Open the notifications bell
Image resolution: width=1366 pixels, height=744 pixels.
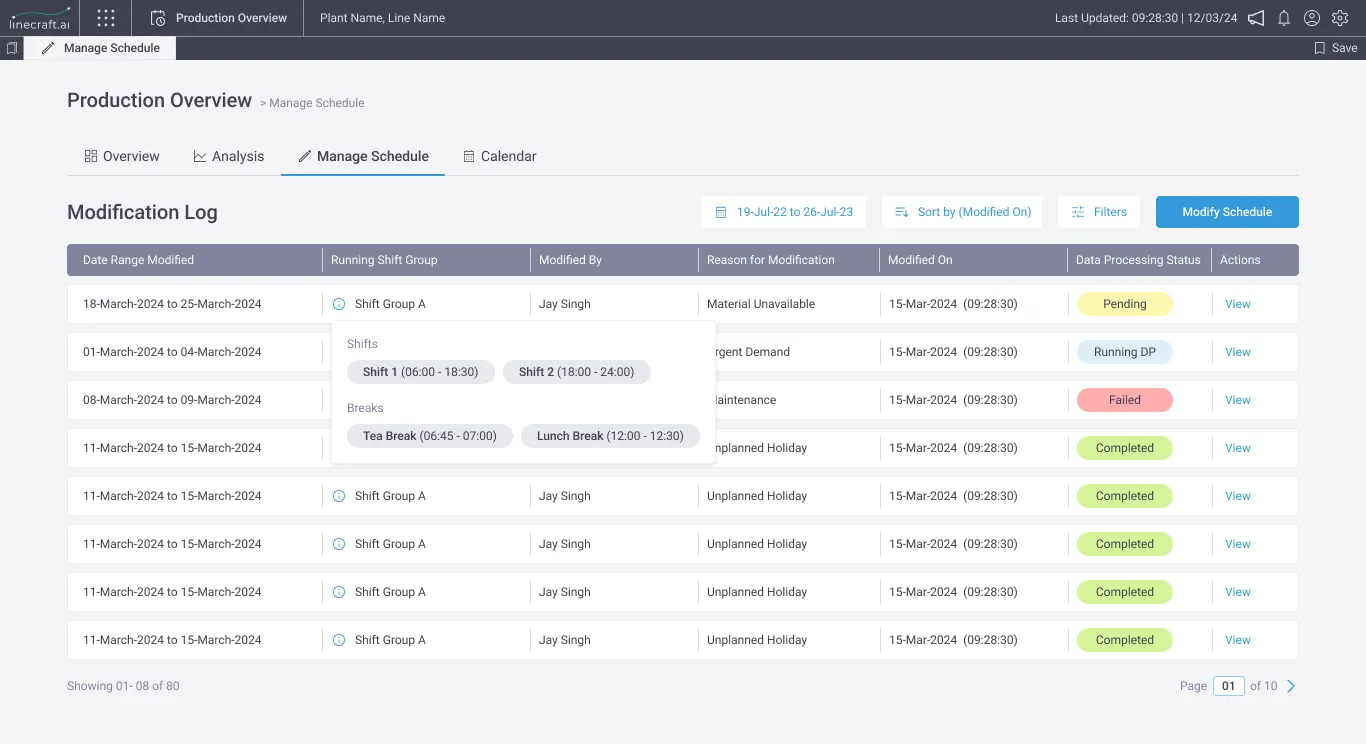(x=1284, y=18)
